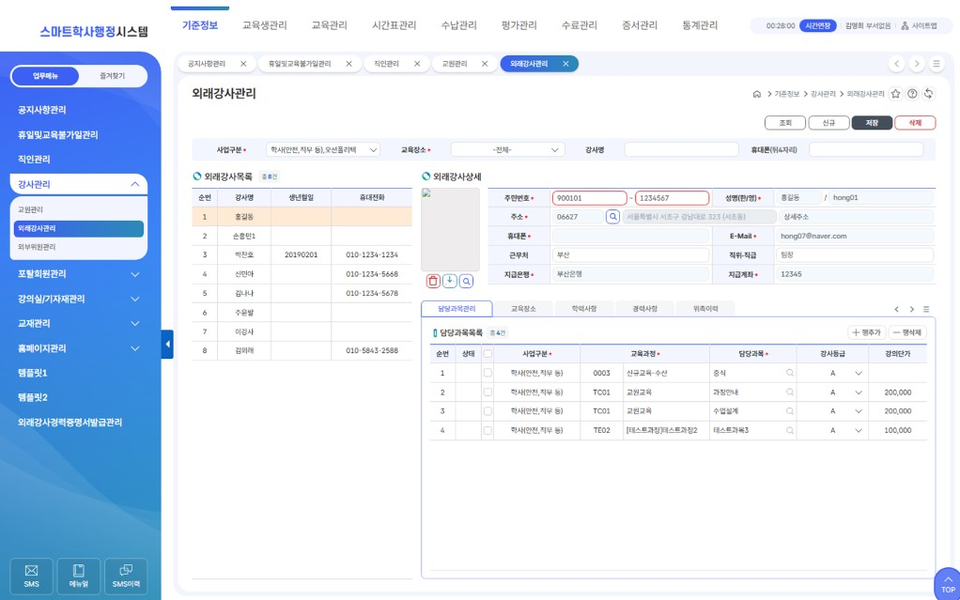Image resolution: width=960 pixels, height=600 pixels.
Task: Click the 신규 new button
Action: (x=828, y=123)
